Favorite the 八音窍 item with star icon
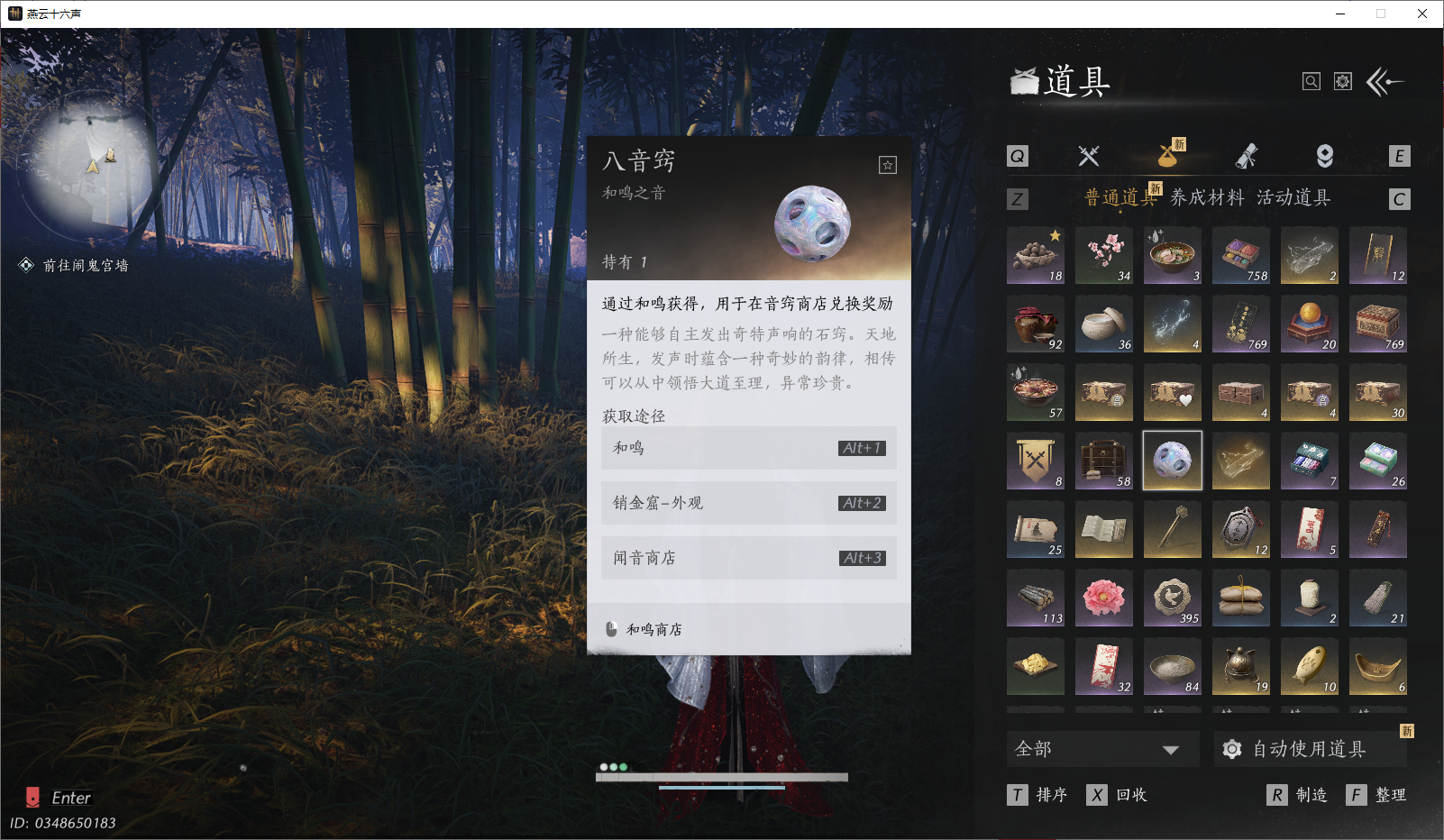Image resolution: width=1444 pixels, height=840 pixels. [888, 165]
